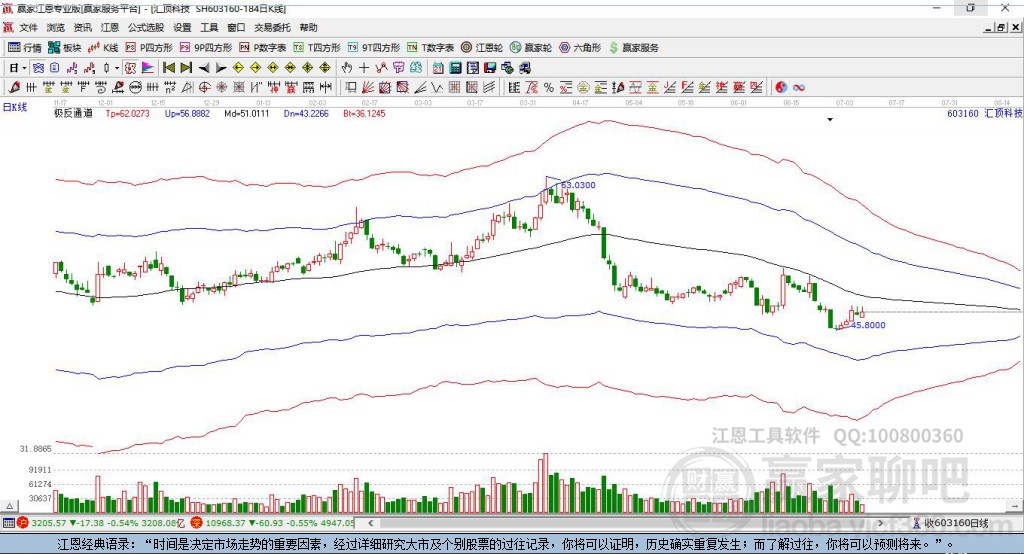The image size is (1024, 554).
Task: Click the Dn=43.2266 indicator value
Action: click(306, 113)
